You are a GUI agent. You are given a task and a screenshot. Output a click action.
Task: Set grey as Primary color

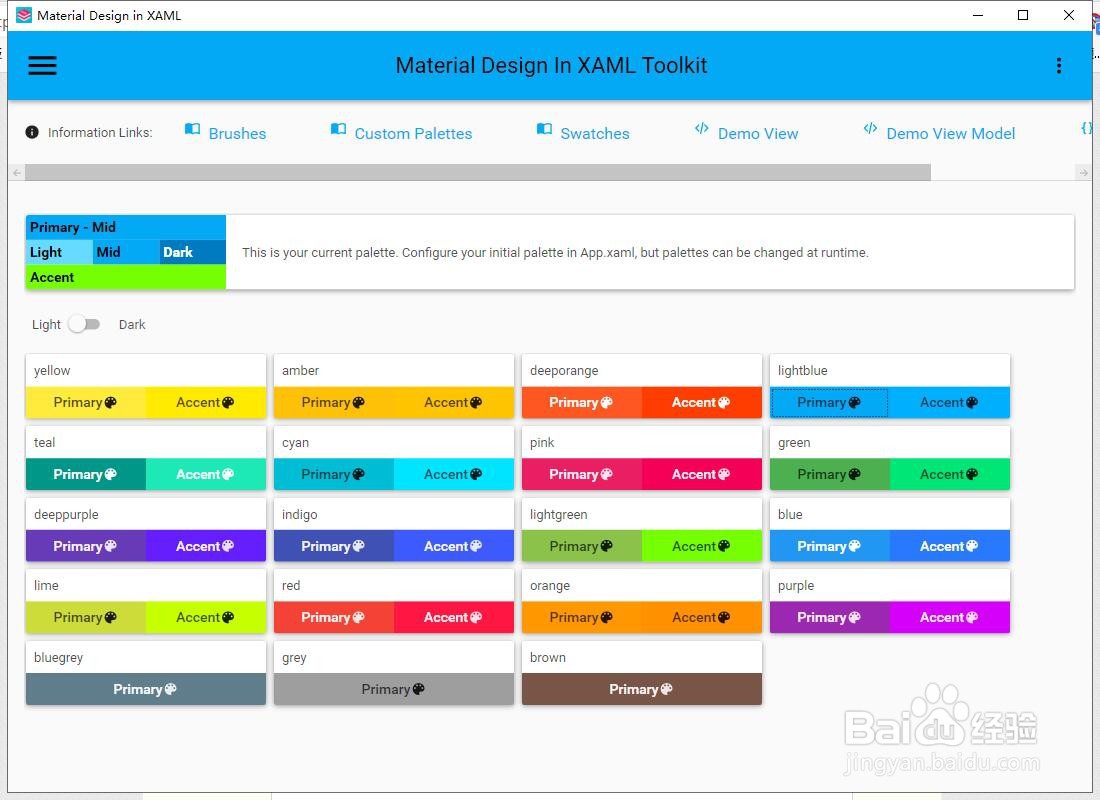click(x=394, y=689)
